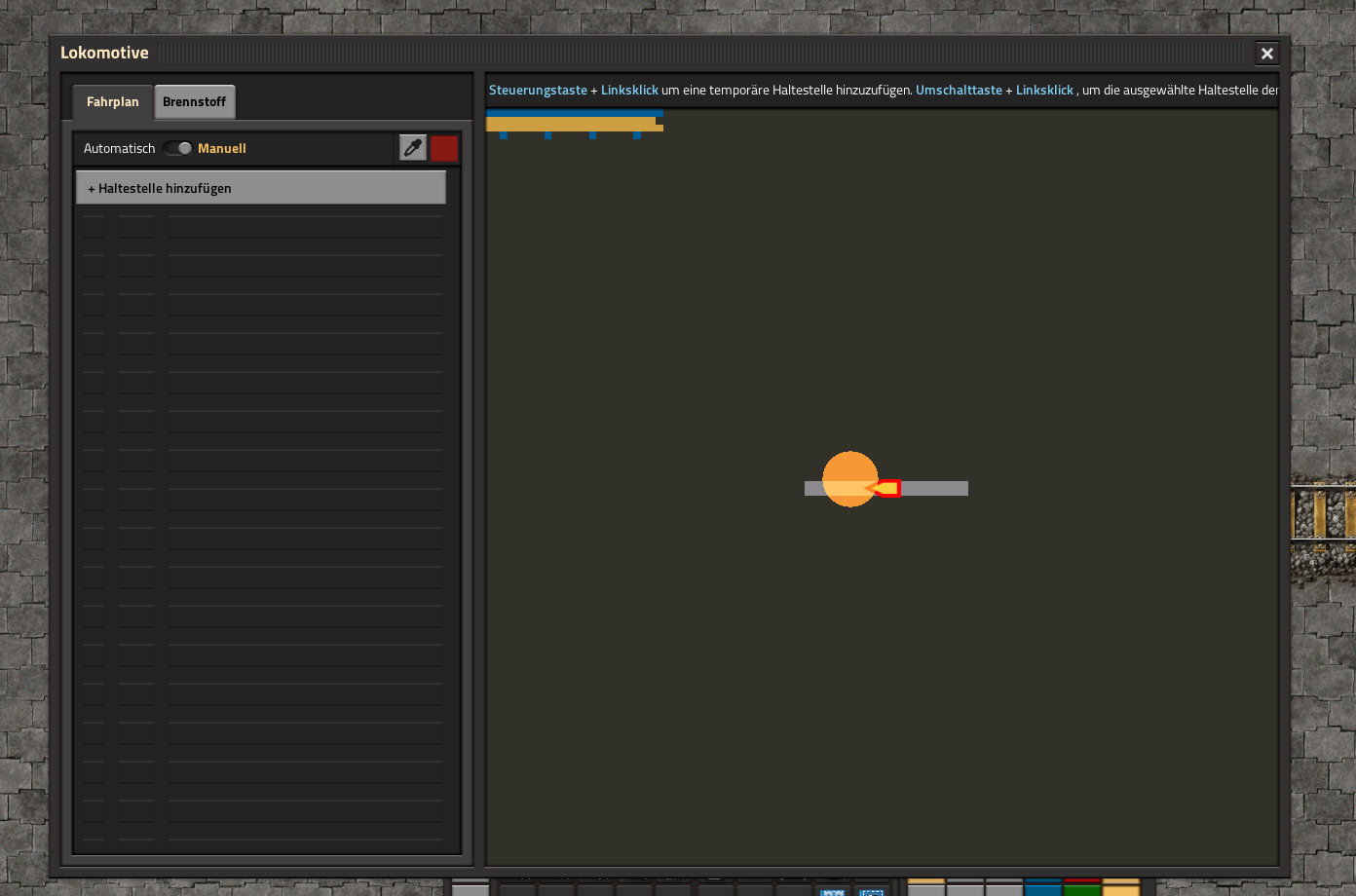Click the yellow slot in the bottom bar

pos(1120,887)
